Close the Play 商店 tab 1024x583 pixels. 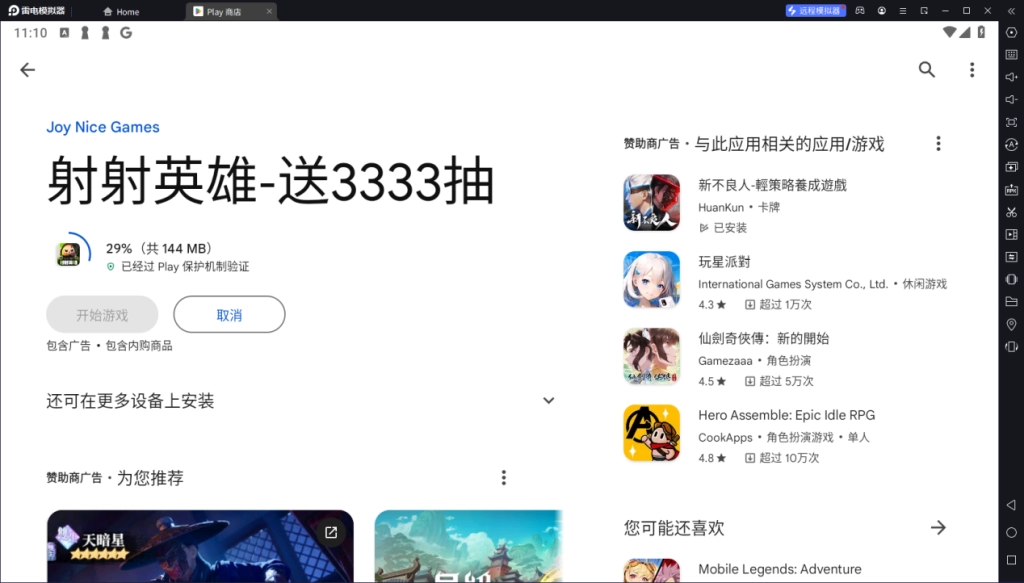(x=269, y=11)
